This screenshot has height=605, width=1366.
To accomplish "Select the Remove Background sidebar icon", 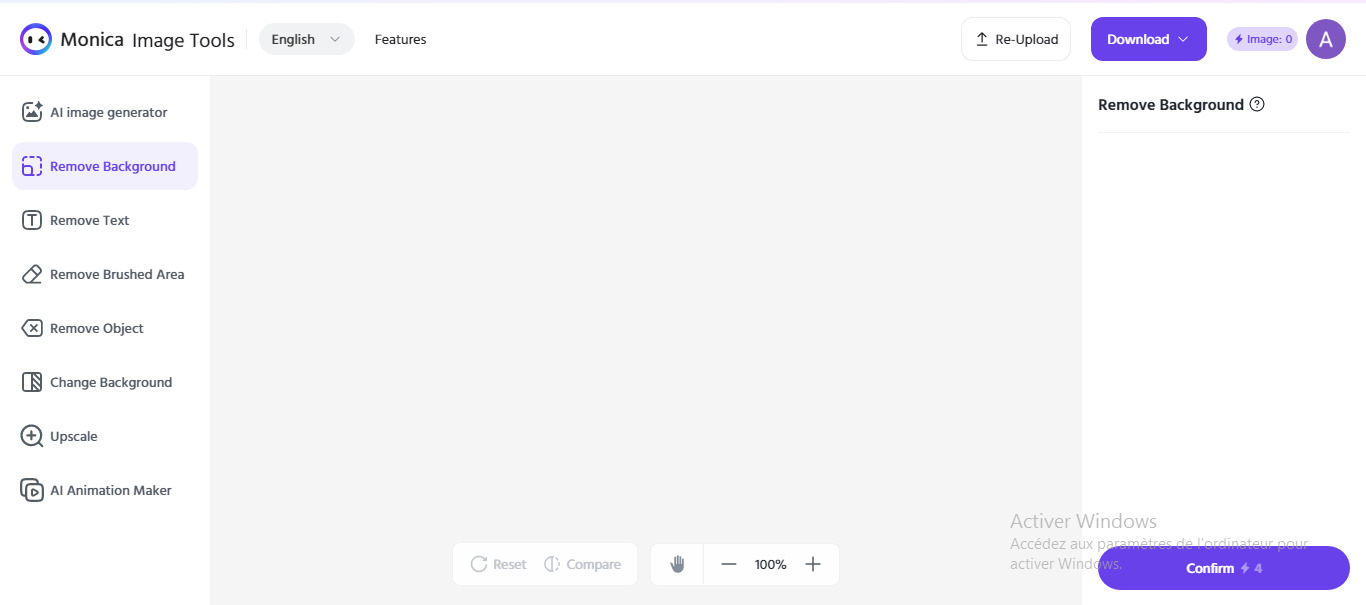I will pyautogui.click(x=32, y=166).
